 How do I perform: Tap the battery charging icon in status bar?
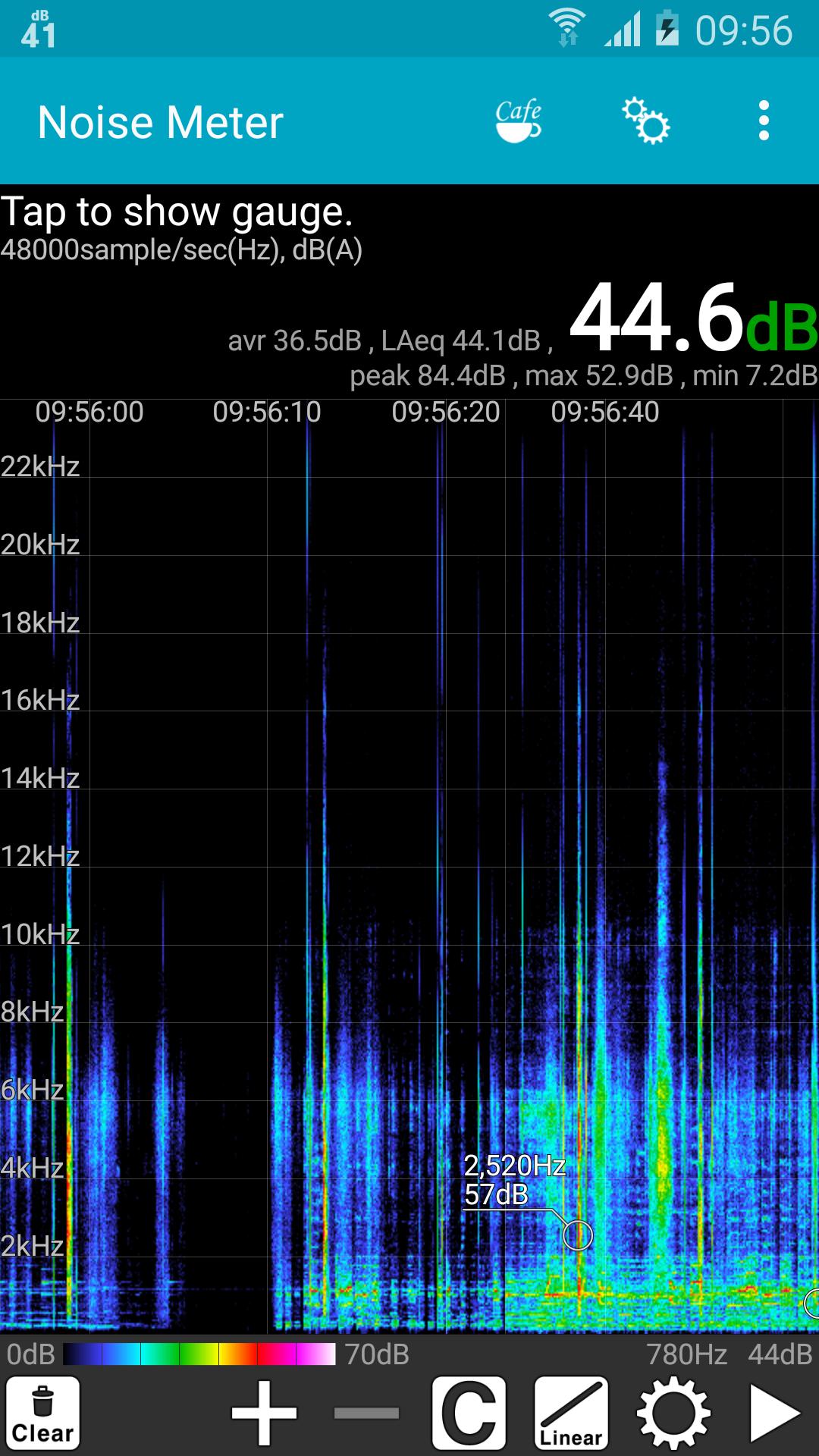point(667,29)
